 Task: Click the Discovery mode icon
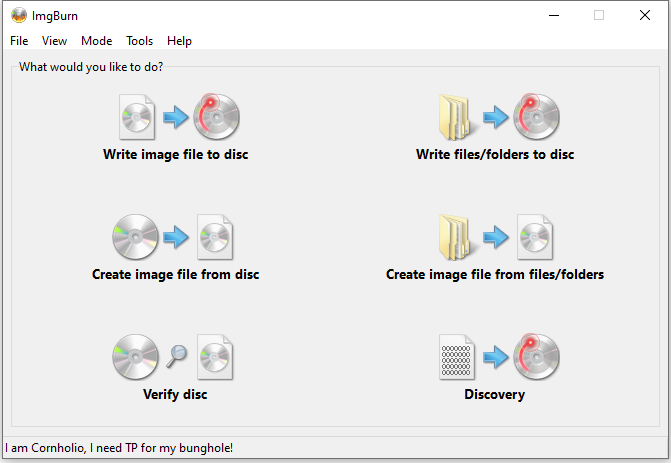click(x=495, y=357)
